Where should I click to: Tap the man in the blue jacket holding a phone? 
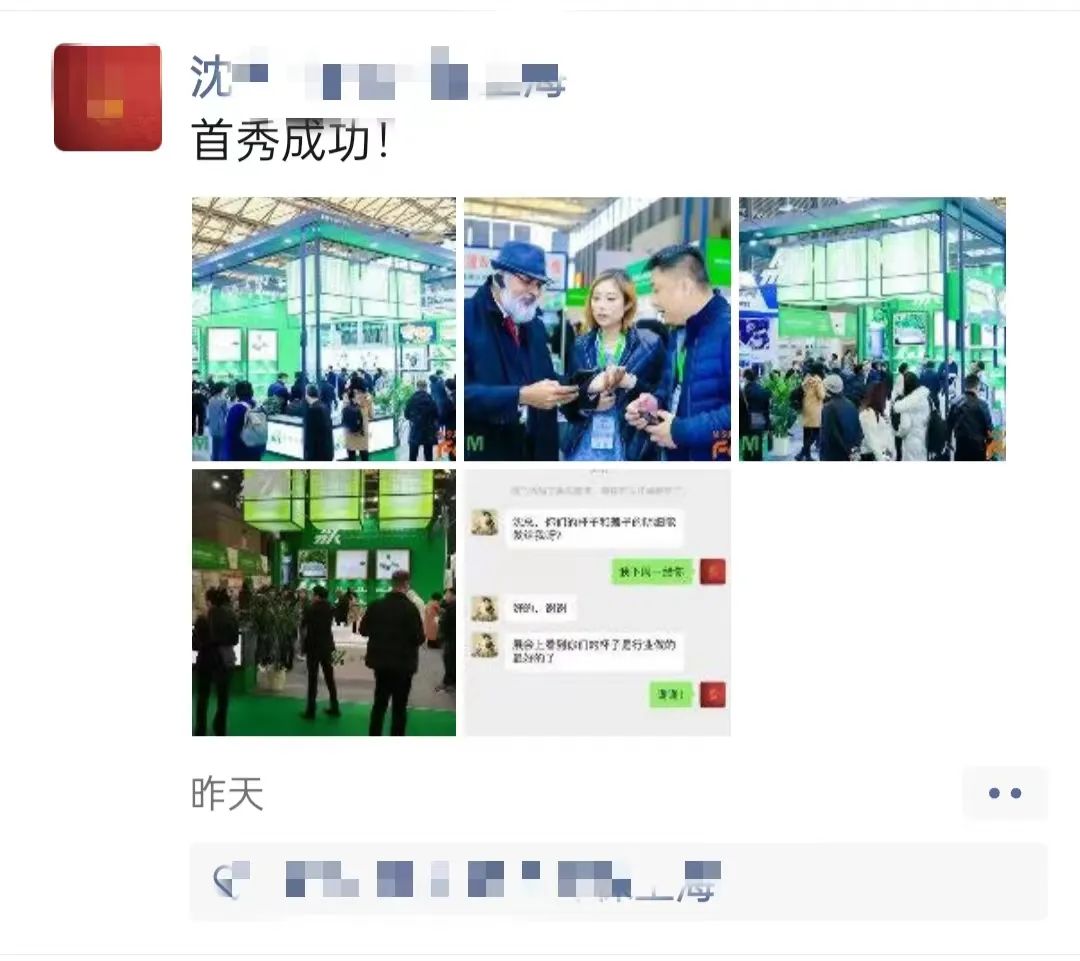tap(685, 358)
